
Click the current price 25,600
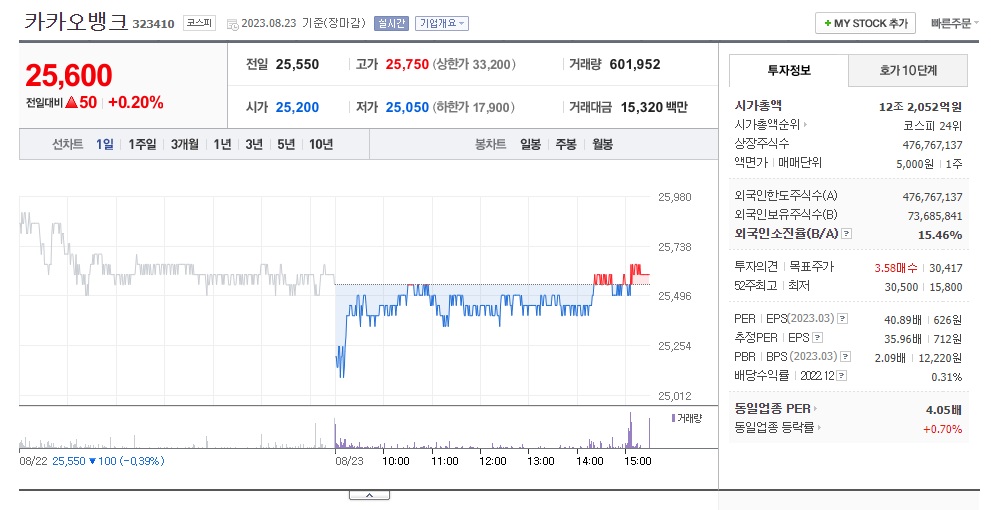[x=69, y=76]
